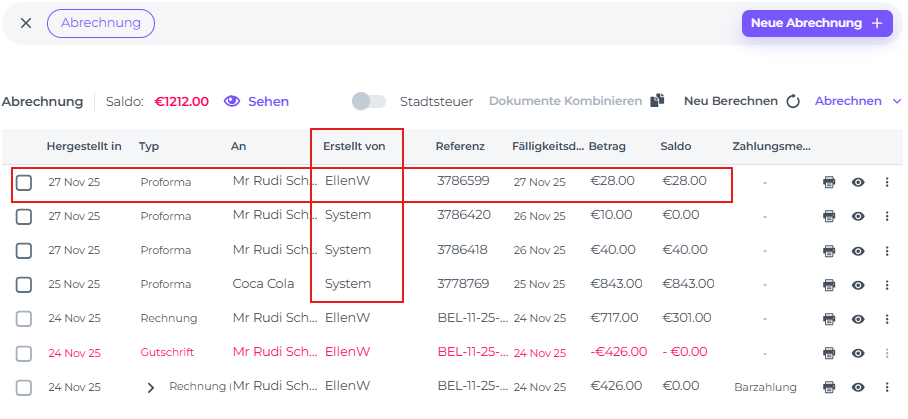View the 3786418 proforma via eye icon

click(x=858, y=250)
